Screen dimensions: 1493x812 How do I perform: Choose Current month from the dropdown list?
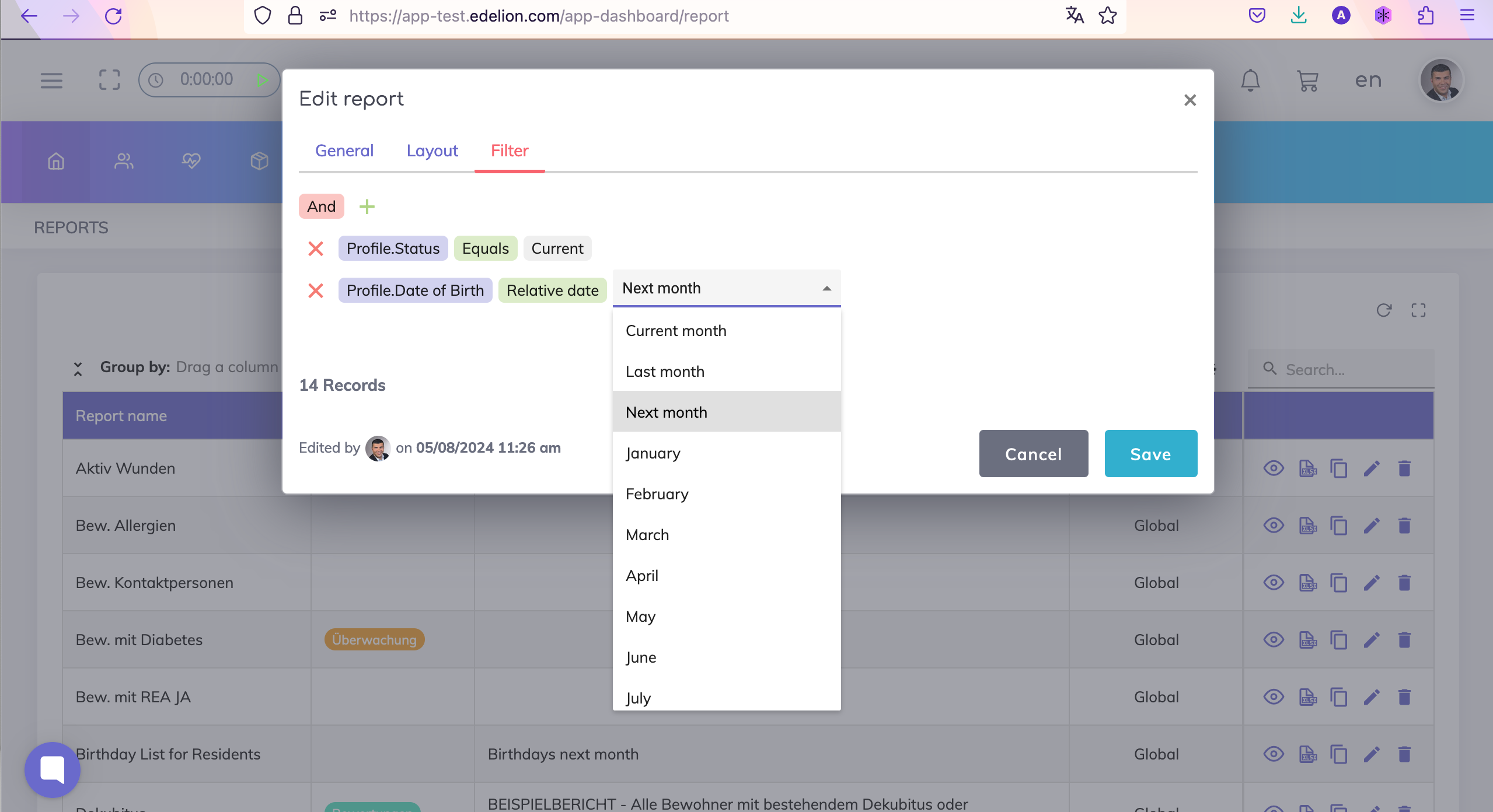[676, 331]
